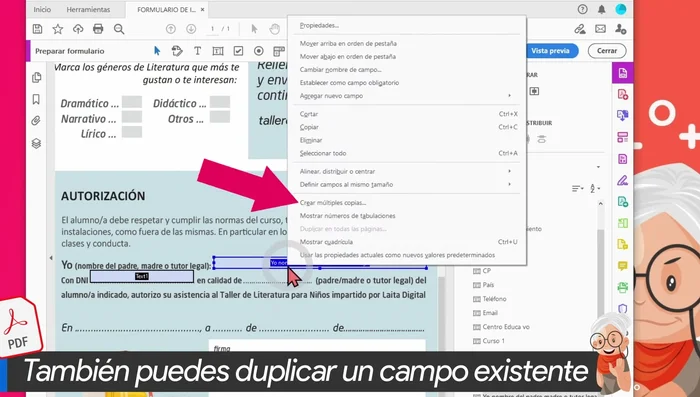700x397 pixels.
Task: Collapse the left navigation pane arrow
Action: coord(51,258)
